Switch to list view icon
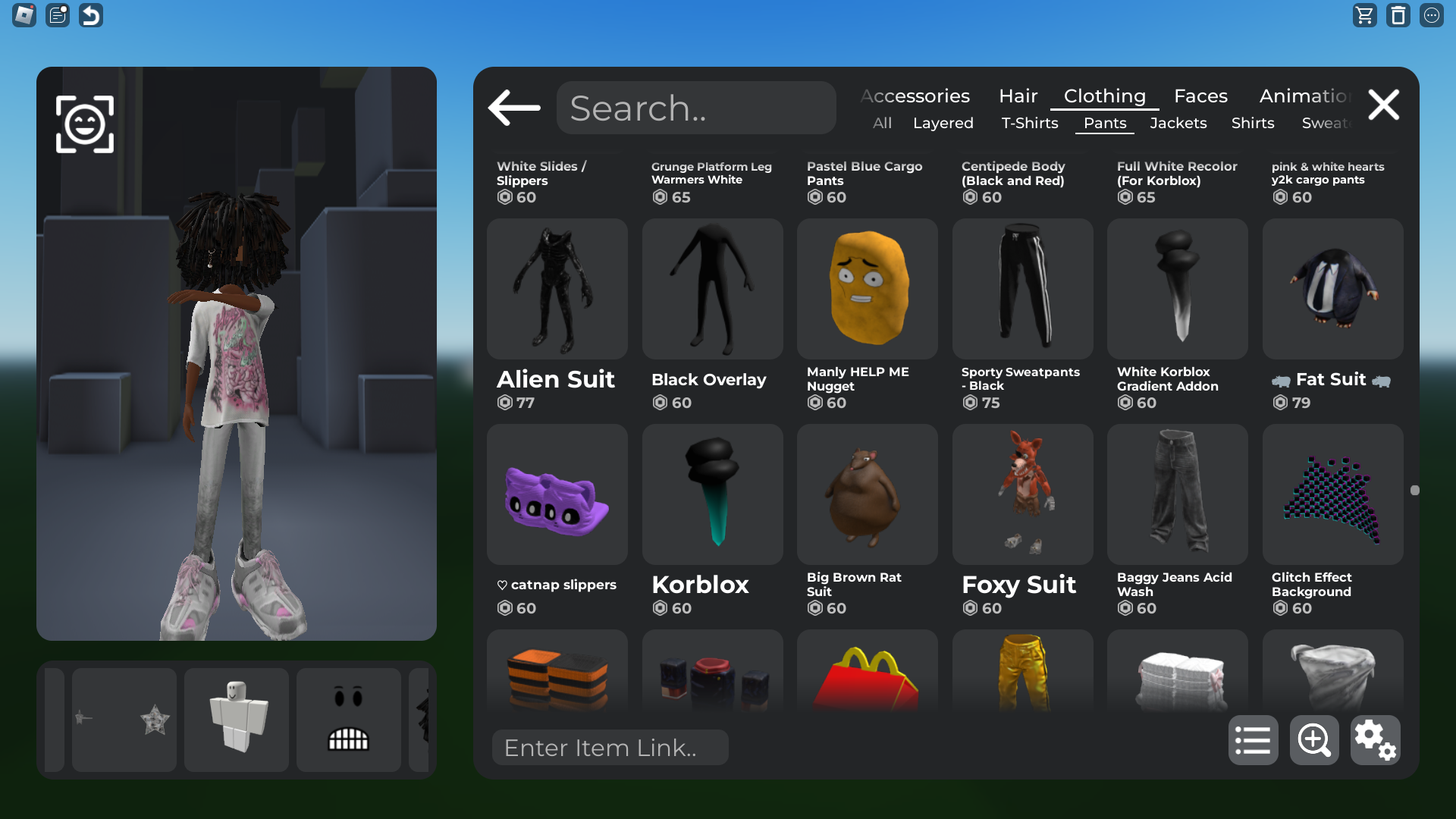The image size is (1456, 819). [x=1253, y=739]
